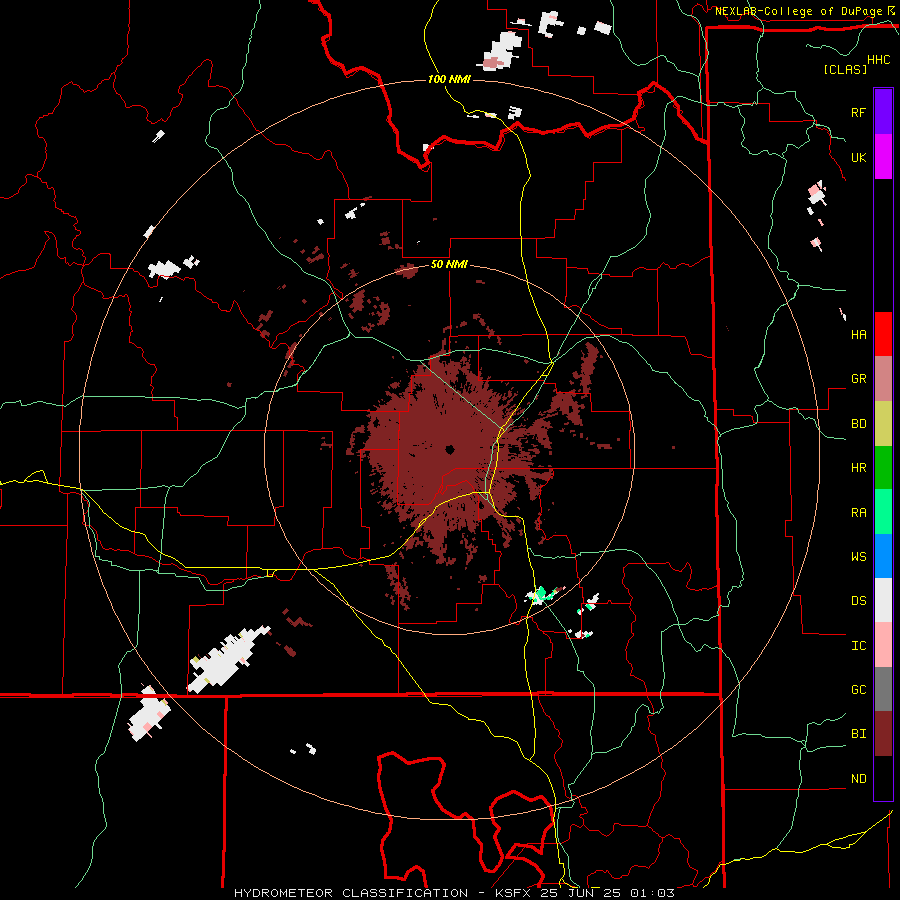Click the GR legend label
This screenshot has width=900, height=900.
point(858,379)
